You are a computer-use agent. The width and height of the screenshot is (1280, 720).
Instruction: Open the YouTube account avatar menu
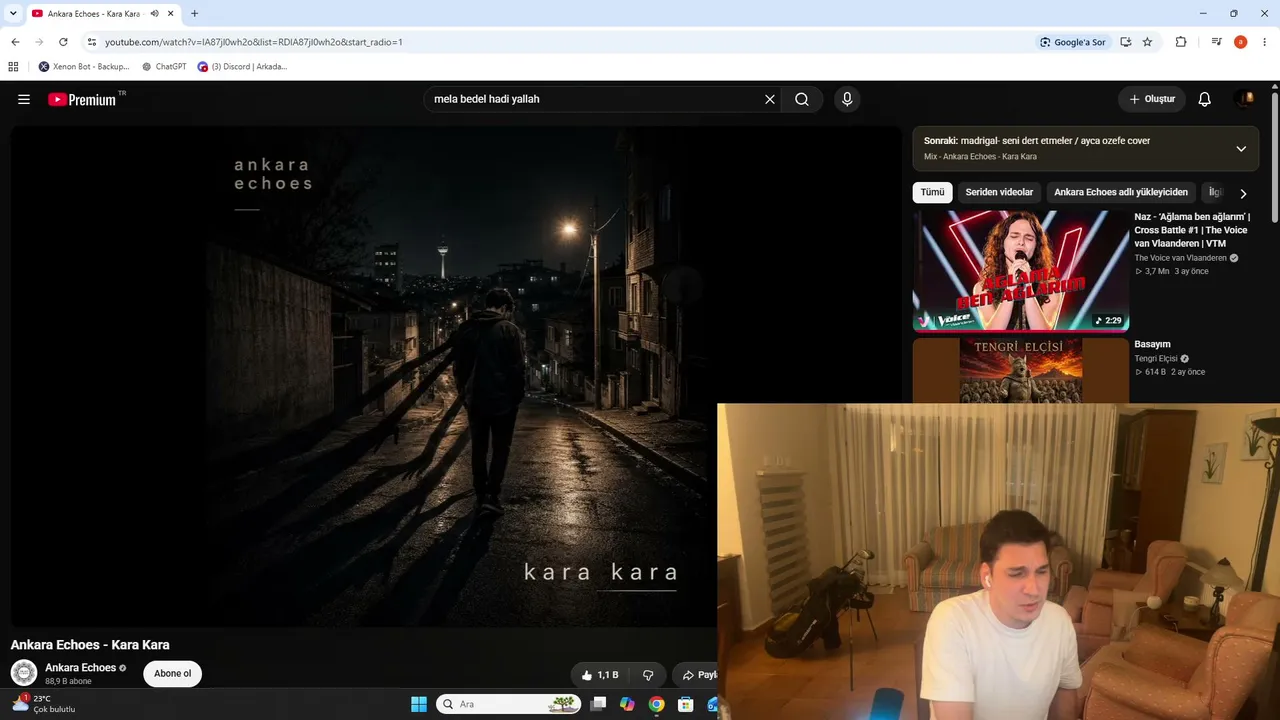(1245, 99)
